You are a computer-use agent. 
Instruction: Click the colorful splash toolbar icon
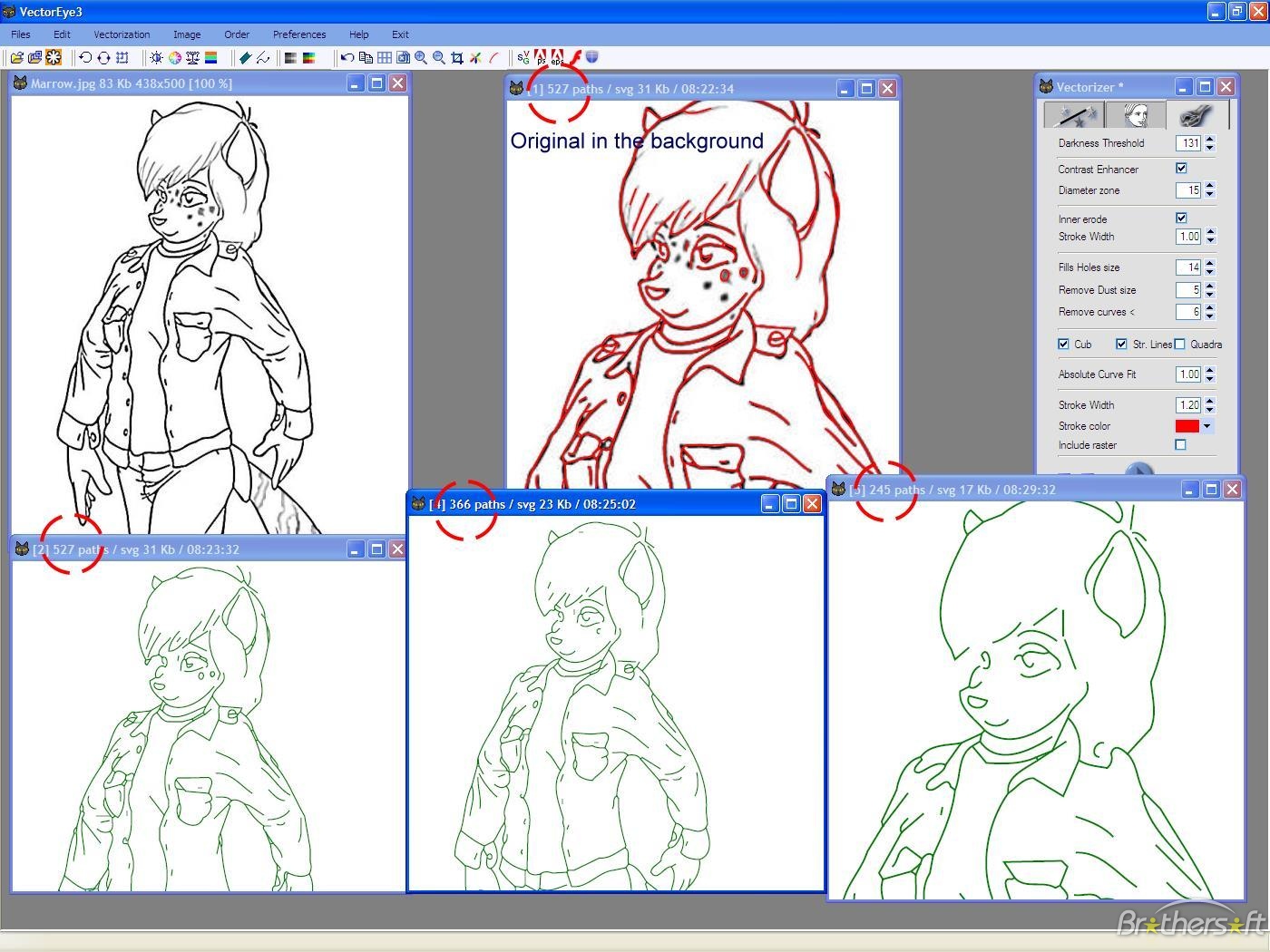coord(475,58)
